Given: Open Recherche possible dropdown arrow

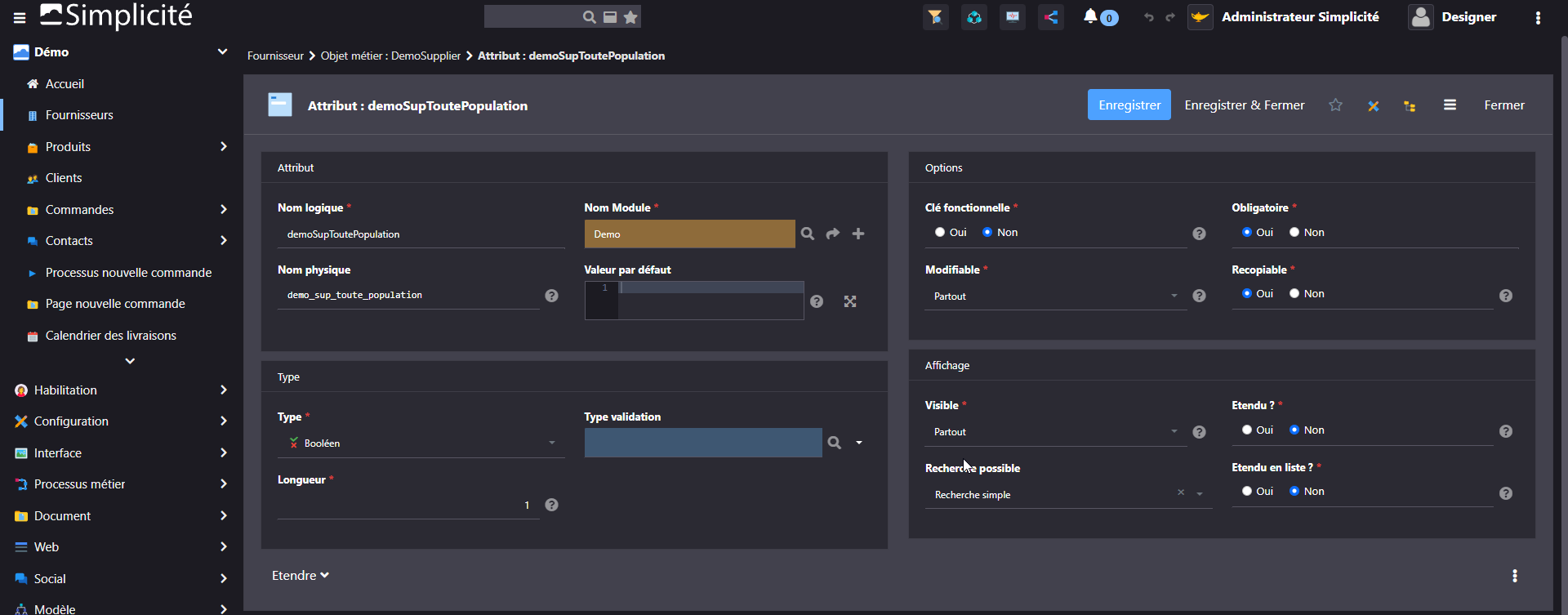Looking at the screenshot, I should (1200, 494).
